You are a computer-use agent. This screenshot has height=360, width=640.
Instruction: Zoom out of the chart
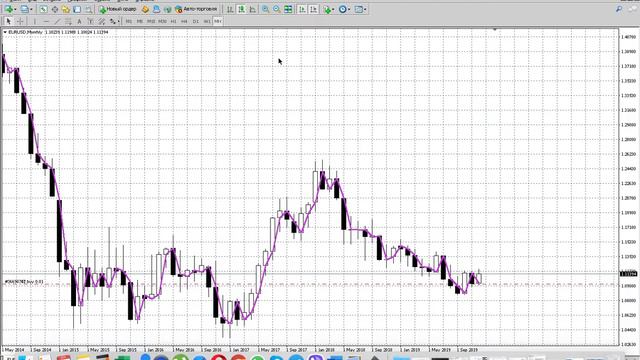click(x=277, y=9)
